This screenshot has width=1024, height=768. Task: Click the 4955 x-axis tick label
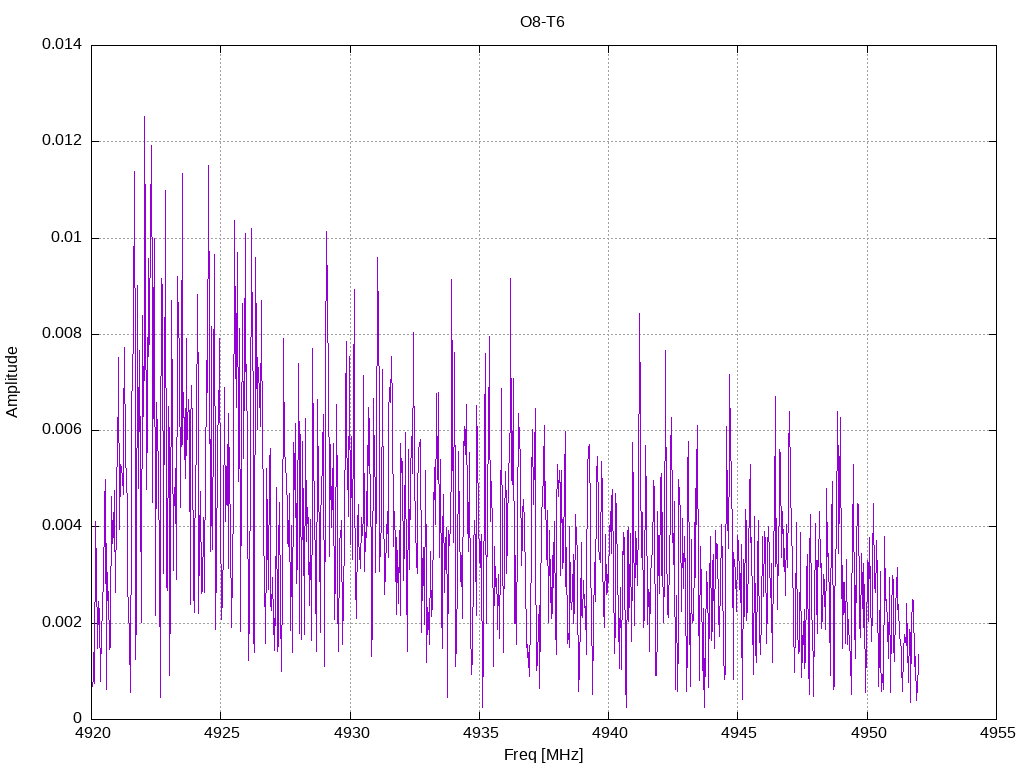pos(997,733)
